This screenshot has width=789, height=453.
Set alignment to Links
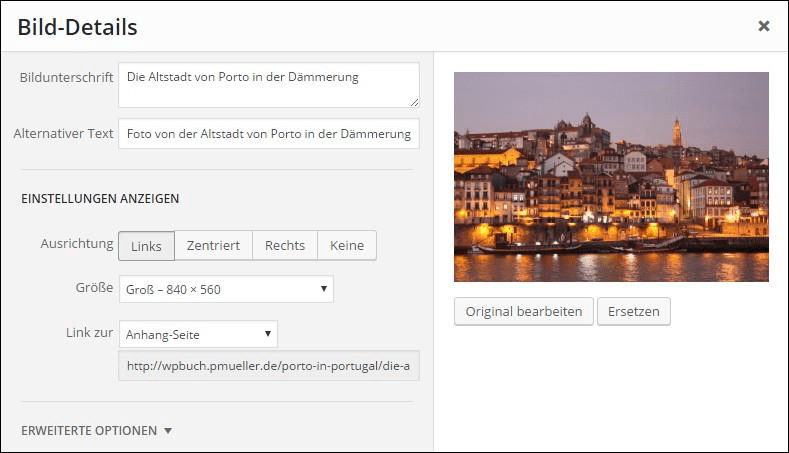[146, 246]
